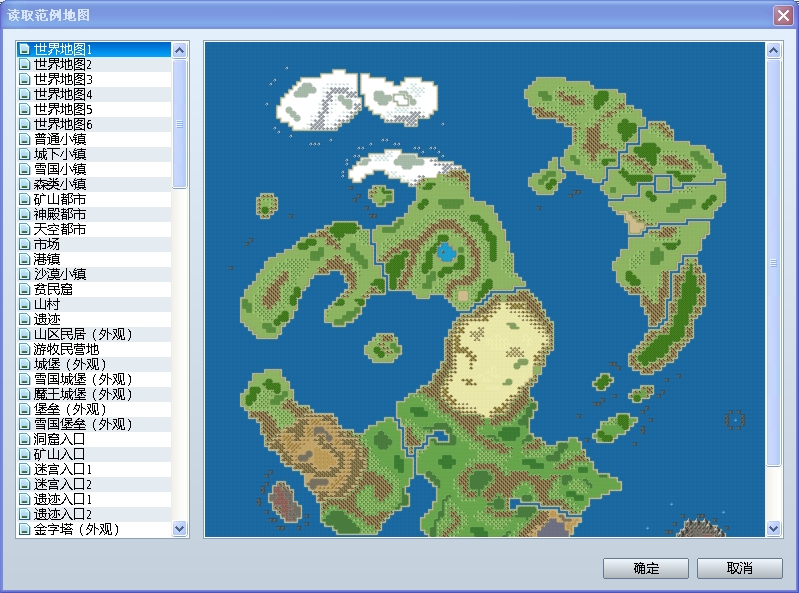This screenshot has height=593, width=799.
Task: Select 世界地图3 in the map list
Action: 94,79
